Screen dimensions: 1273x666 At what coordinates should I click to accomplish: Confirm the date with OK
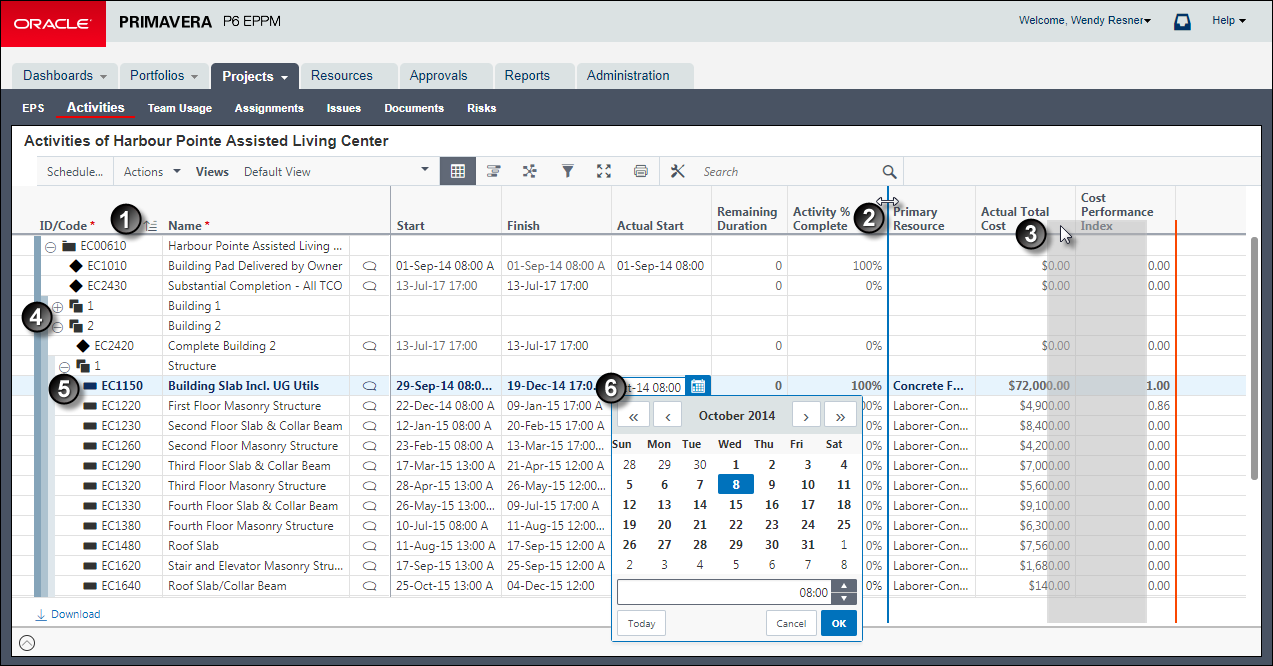839,623
